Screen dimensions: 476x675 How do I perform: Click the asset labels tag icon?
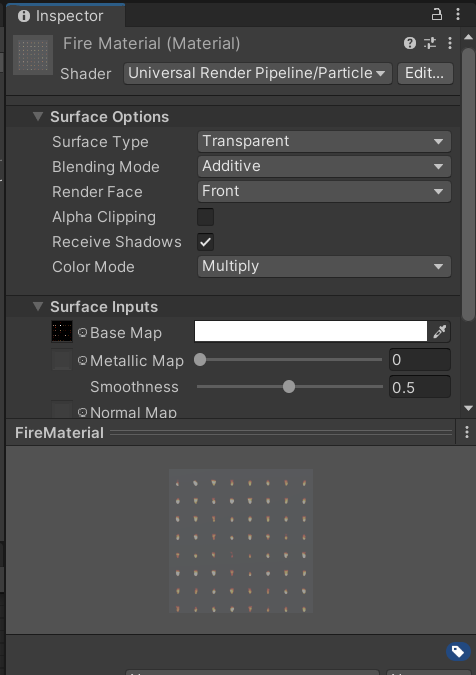458,652
